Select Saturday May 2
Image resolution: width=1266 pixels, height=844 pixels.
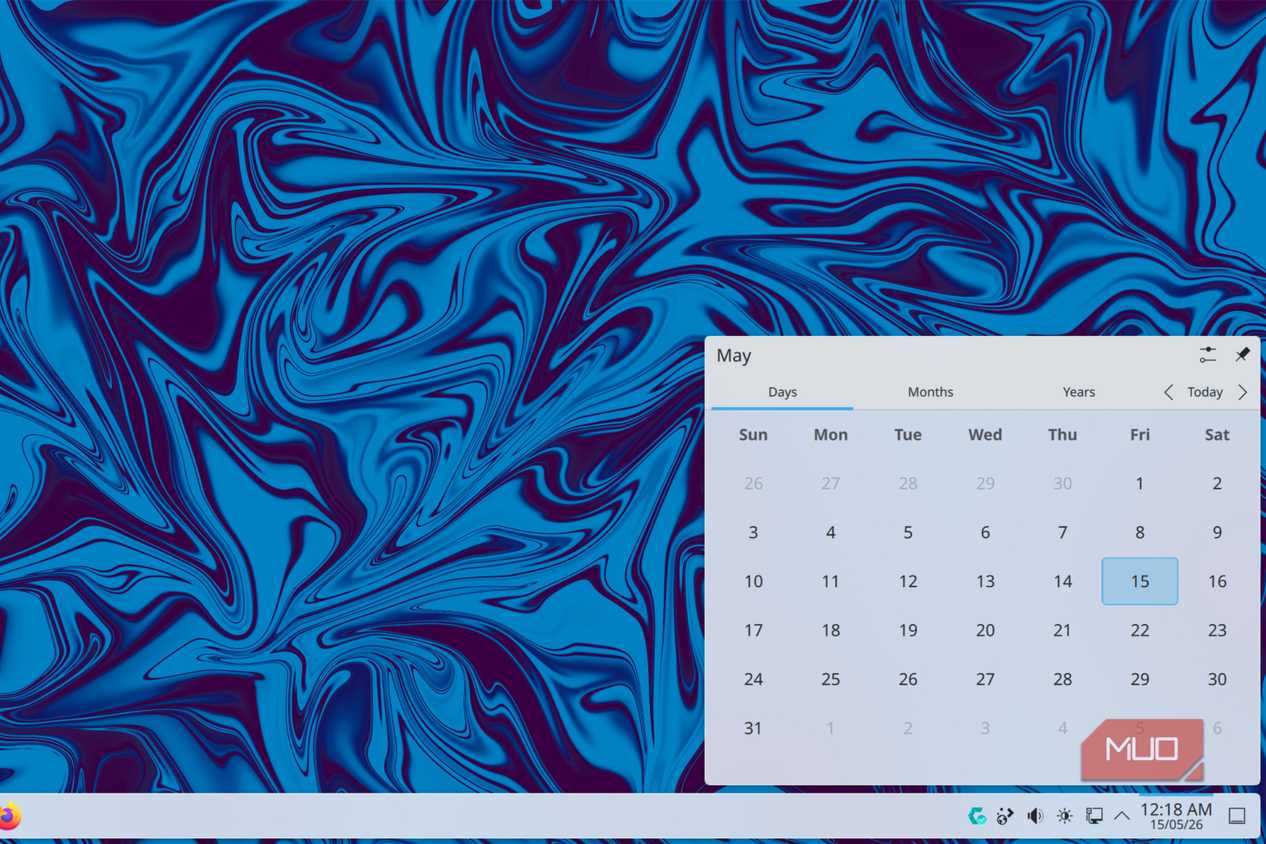(1217, 483)
